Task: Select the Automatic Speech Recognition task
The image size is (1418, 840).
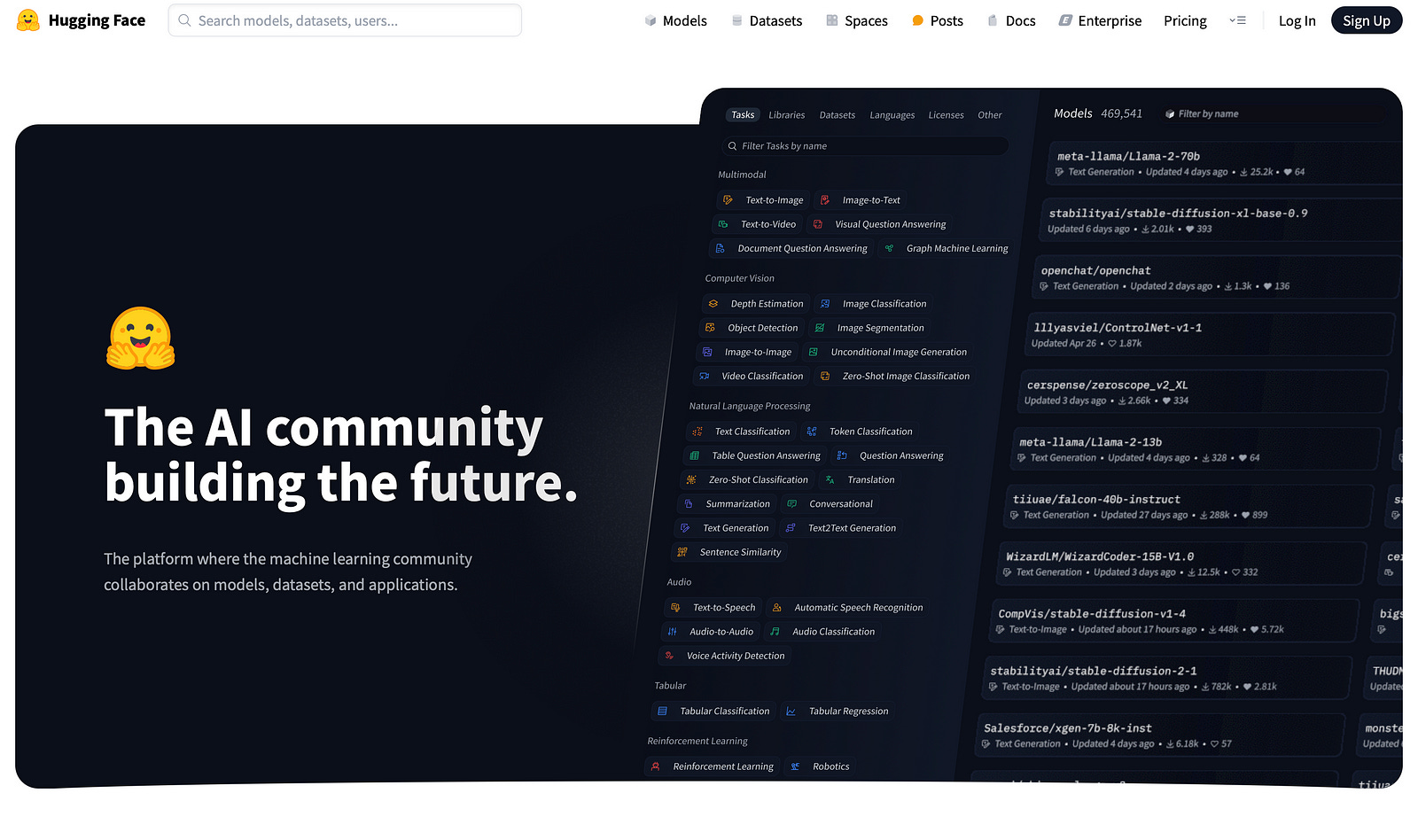Action: pos(847,608)
